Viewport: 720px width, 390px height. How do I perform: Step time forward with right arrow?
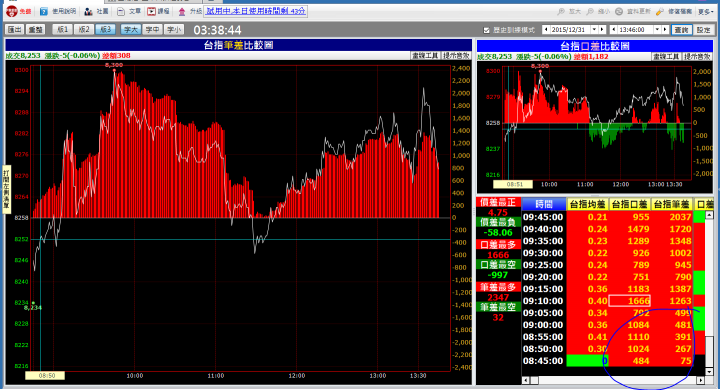[x=665, y=29]
